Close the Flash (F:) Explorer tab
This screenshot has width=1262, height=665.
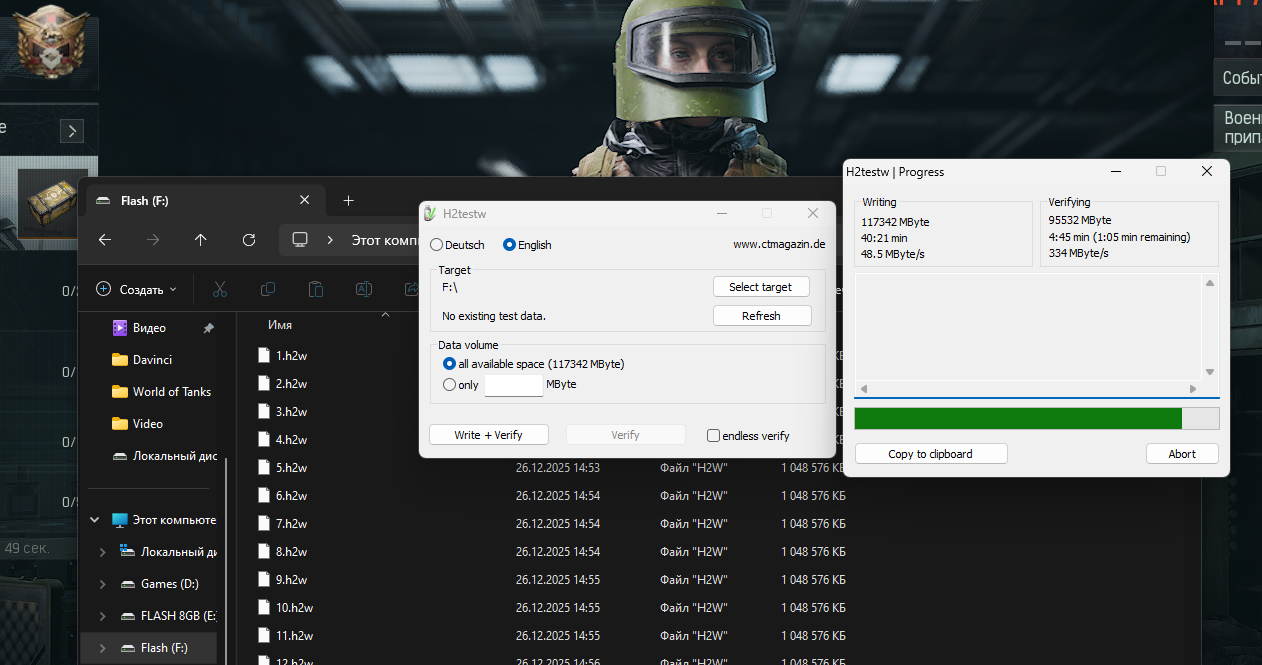coord(305,201)
